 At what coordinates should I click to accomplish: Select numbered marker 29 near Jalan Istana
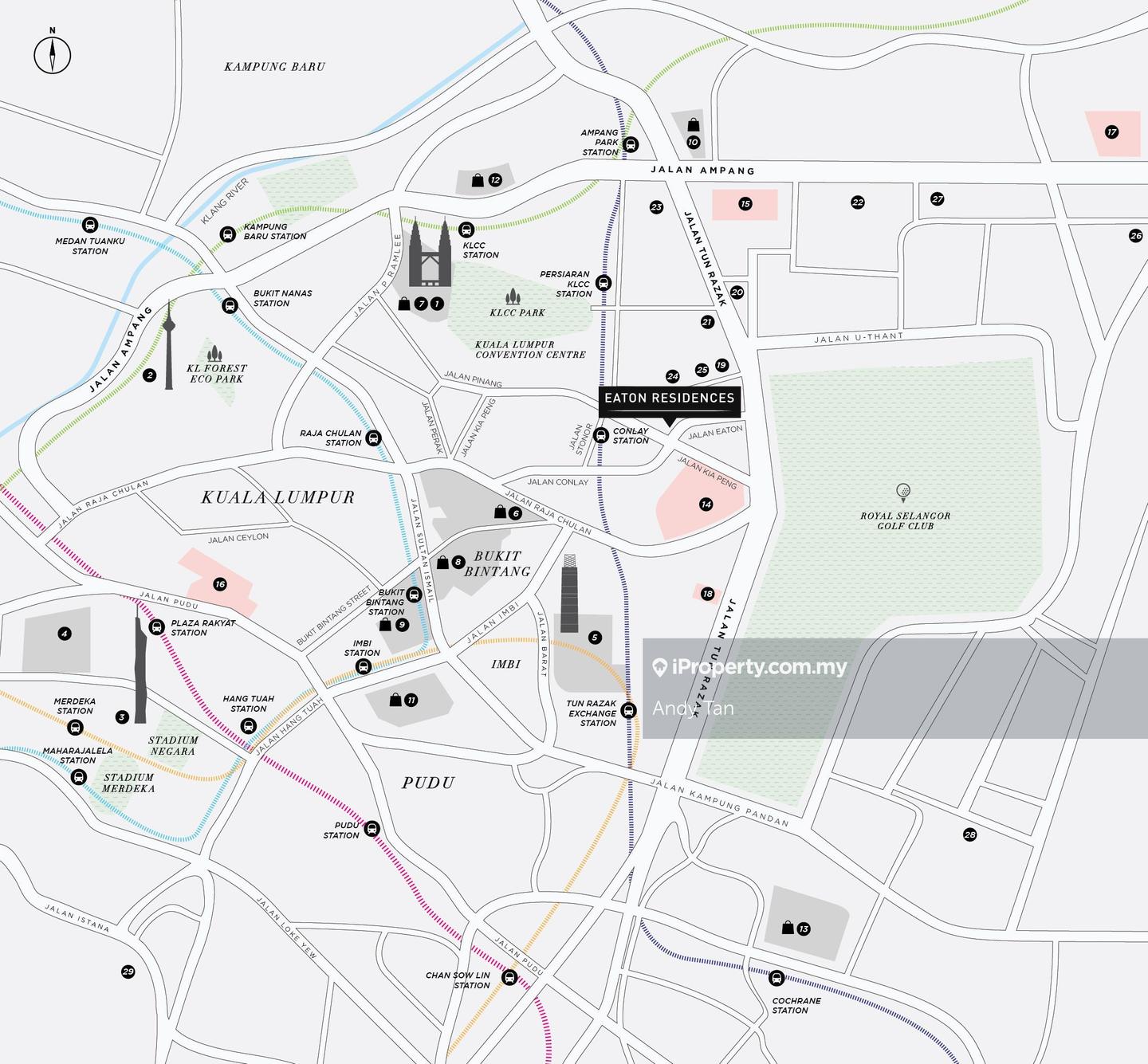[x=128, y=972]
